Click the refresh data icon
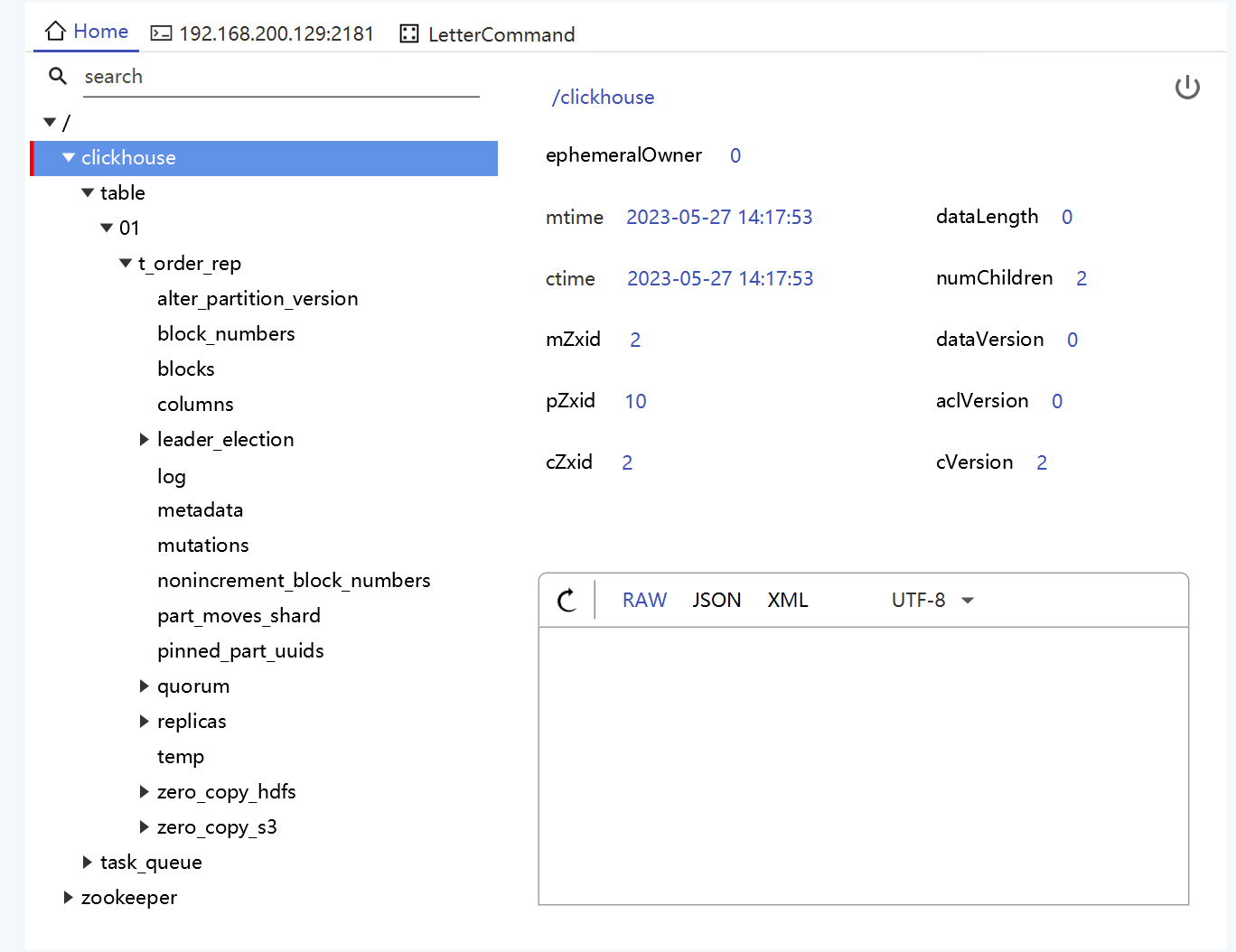This screenshot has height=952, width=1236. click(x=566, y=601)
